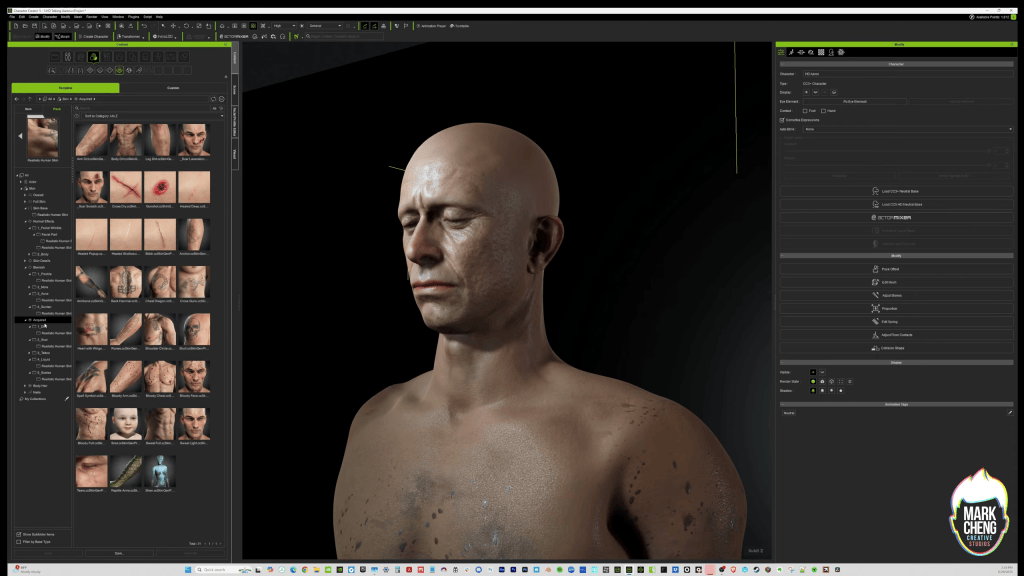This screenshot has width=1024, height=576.
Task: Click the Home view icon in toolbar
Action: [222, 26]
